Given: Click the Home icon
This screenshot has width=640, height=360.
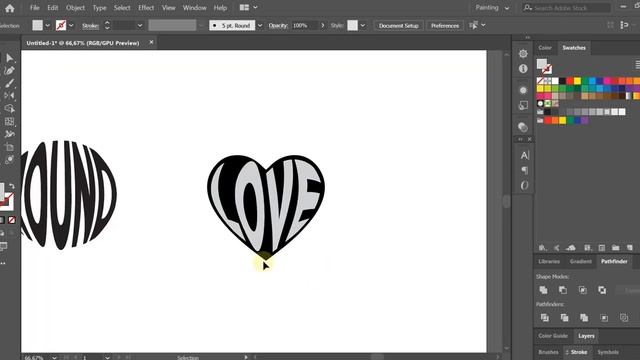Looking at the screenshot, I should point(10,8).
